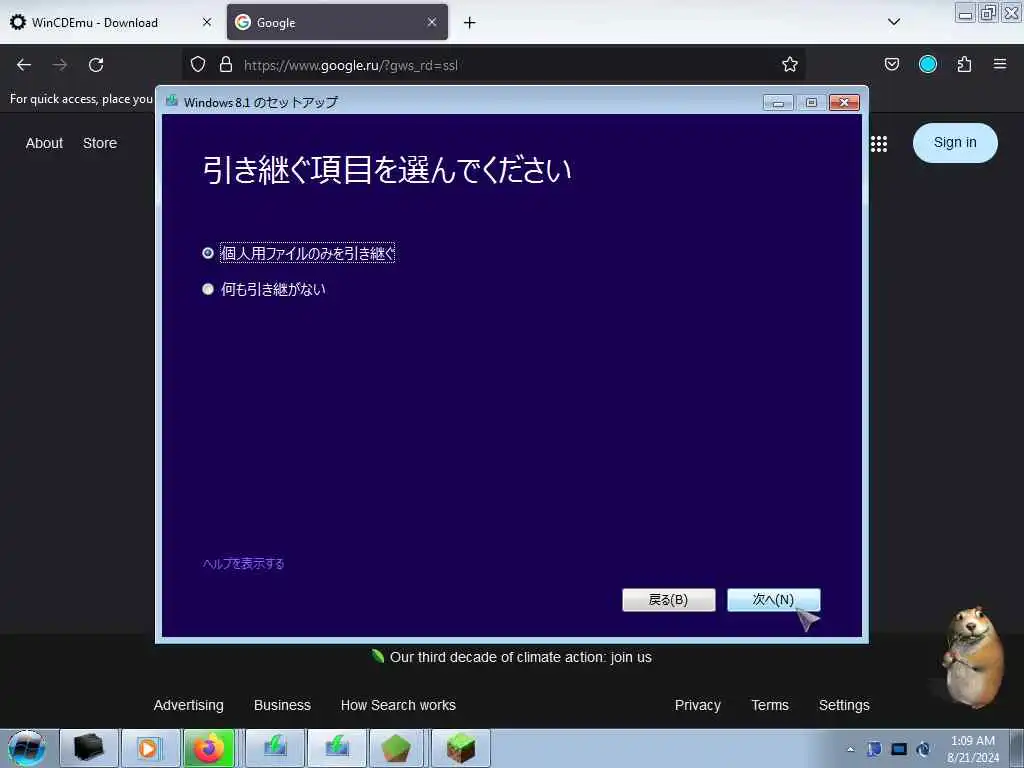The image size is (1024, 768).
Task: Open the media player taskbar icon
Action: point(150,748)
